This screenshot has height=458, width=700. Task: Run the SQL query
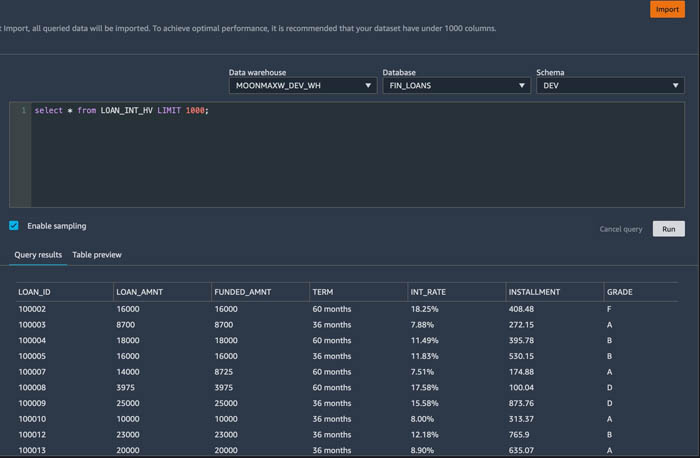point(668,229)
